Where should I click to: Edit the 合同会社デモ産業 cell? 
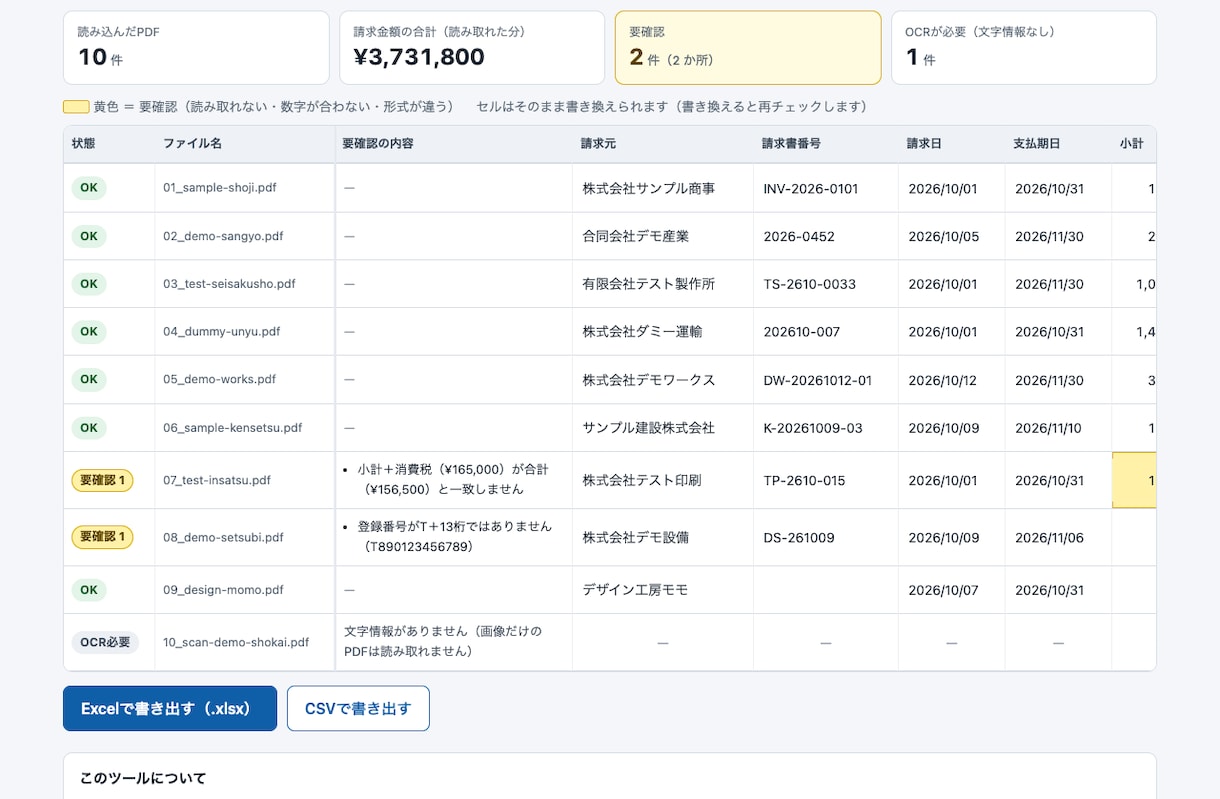click(x=663, y=236)
